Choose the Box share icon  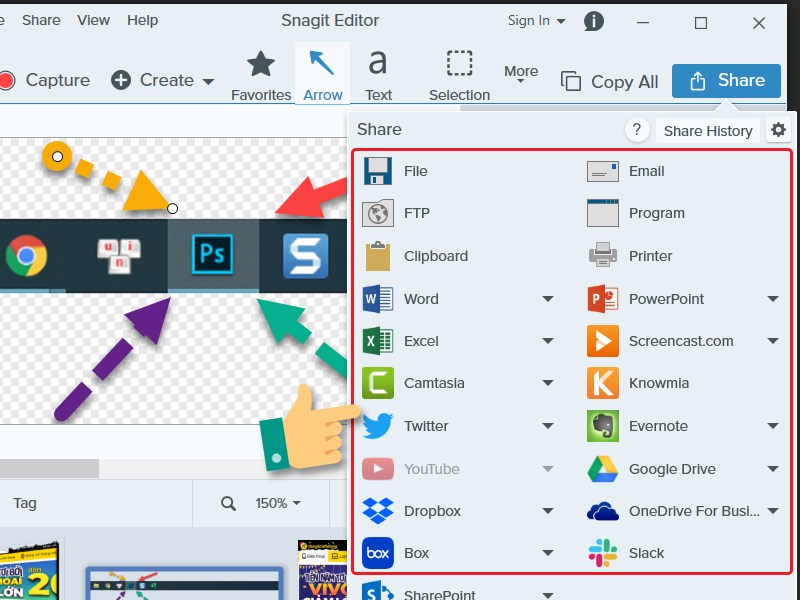tap(378, 553)
